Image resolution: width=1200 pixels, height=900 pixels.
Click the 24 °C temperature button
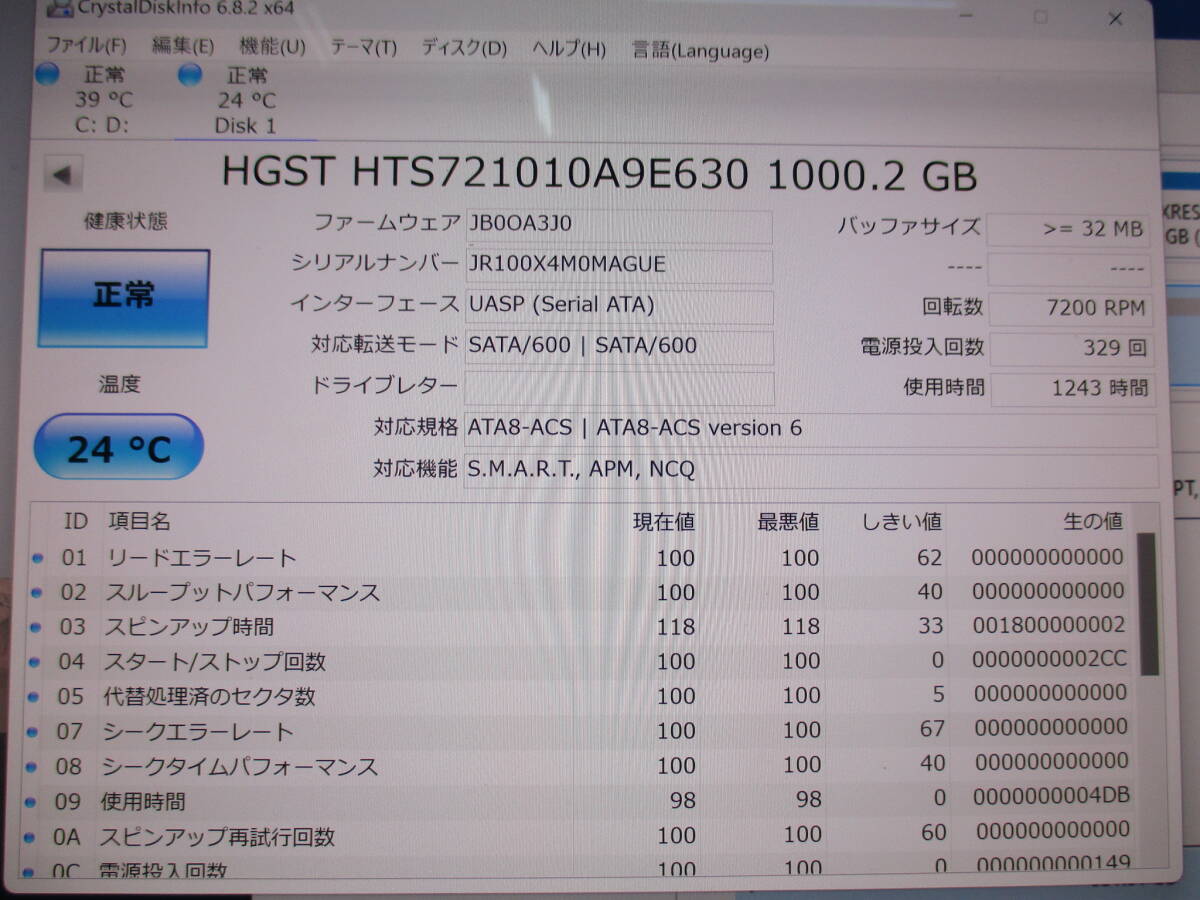coord(118,448)
